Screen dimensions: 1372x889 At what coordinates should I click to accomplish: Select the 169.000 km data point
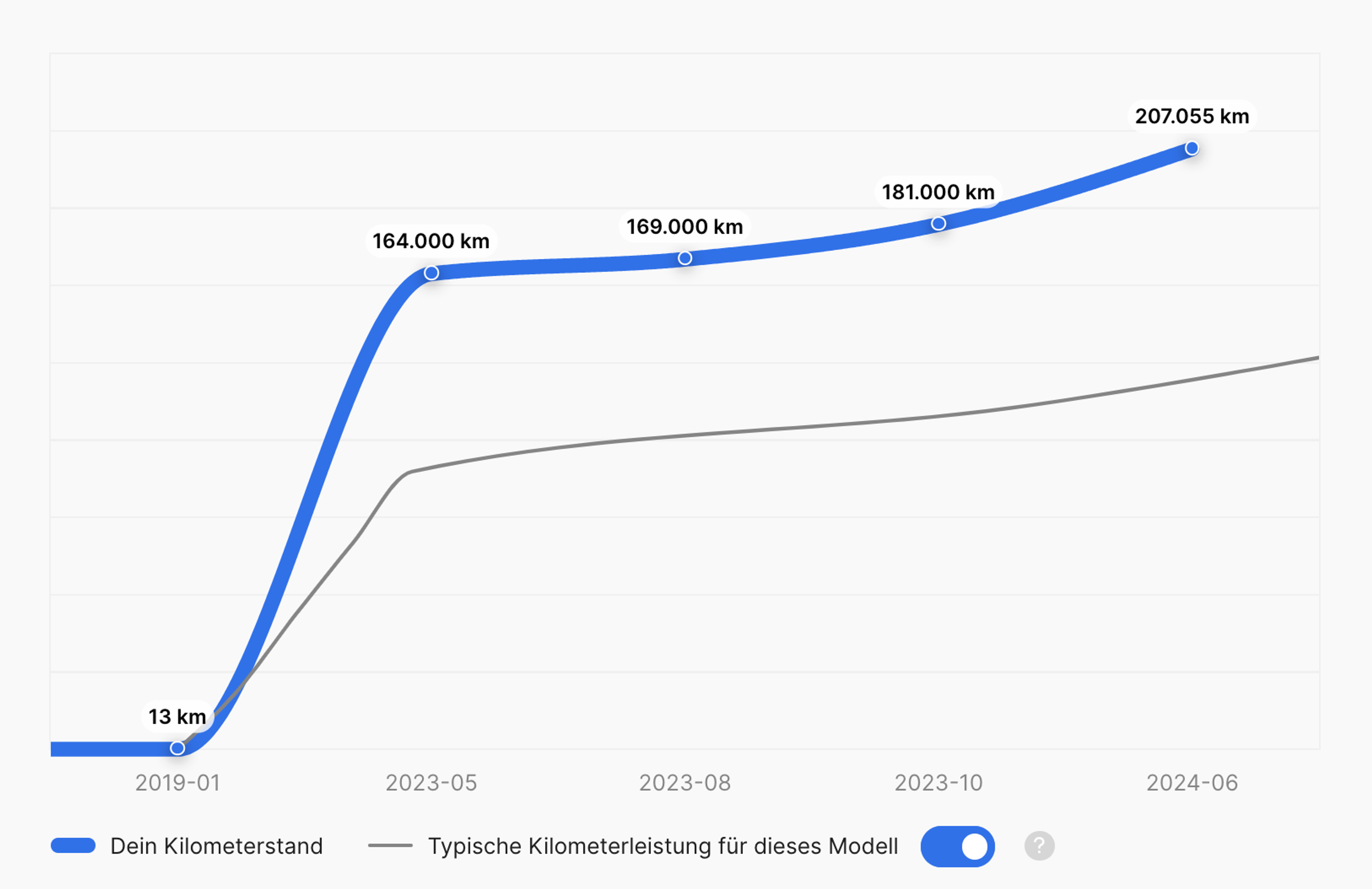[x=685, y=258]
